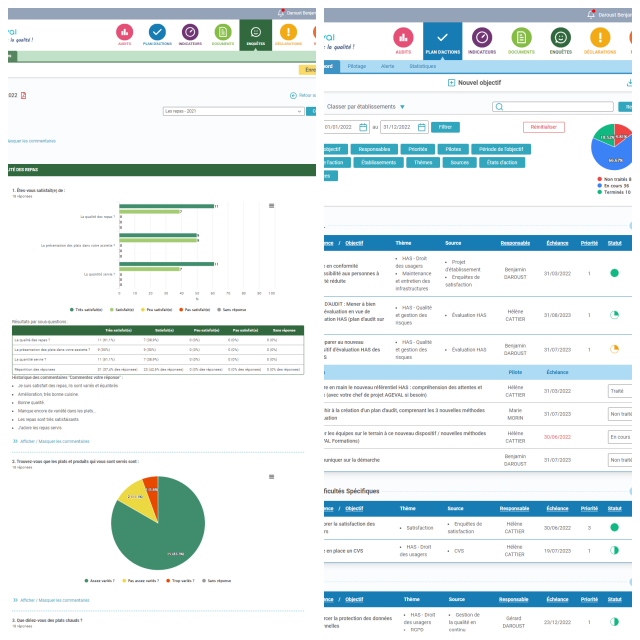Open Indicateurs icon in left panel navigation
The image size is (640, 640).
pyautogui.click(x=190, y=32)
